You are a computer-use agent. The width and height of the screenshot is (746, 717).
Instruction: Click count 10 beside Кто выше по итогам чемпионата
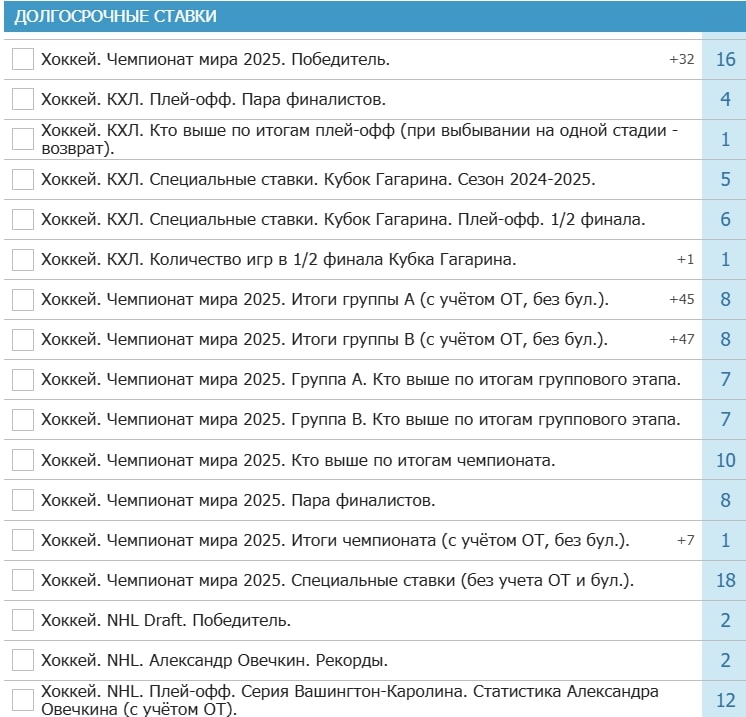coord(726,460)
